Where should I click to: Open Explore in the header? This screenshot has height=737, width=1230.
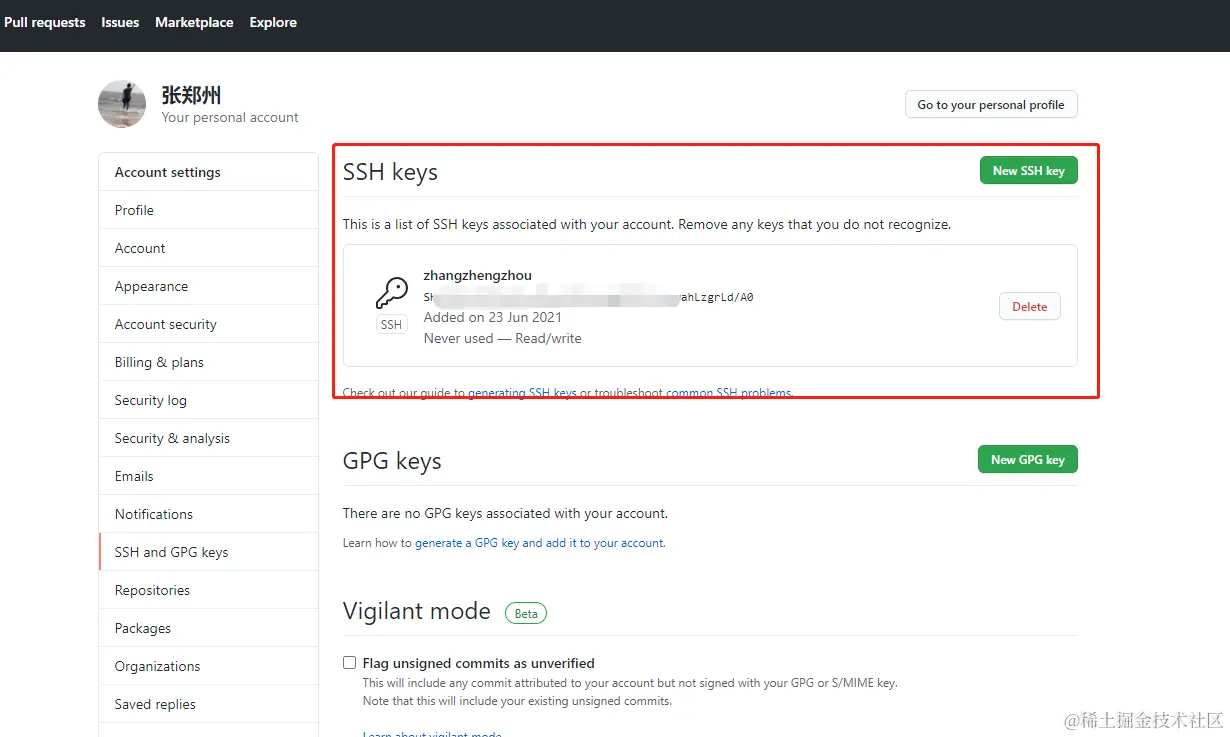(273, 22)
